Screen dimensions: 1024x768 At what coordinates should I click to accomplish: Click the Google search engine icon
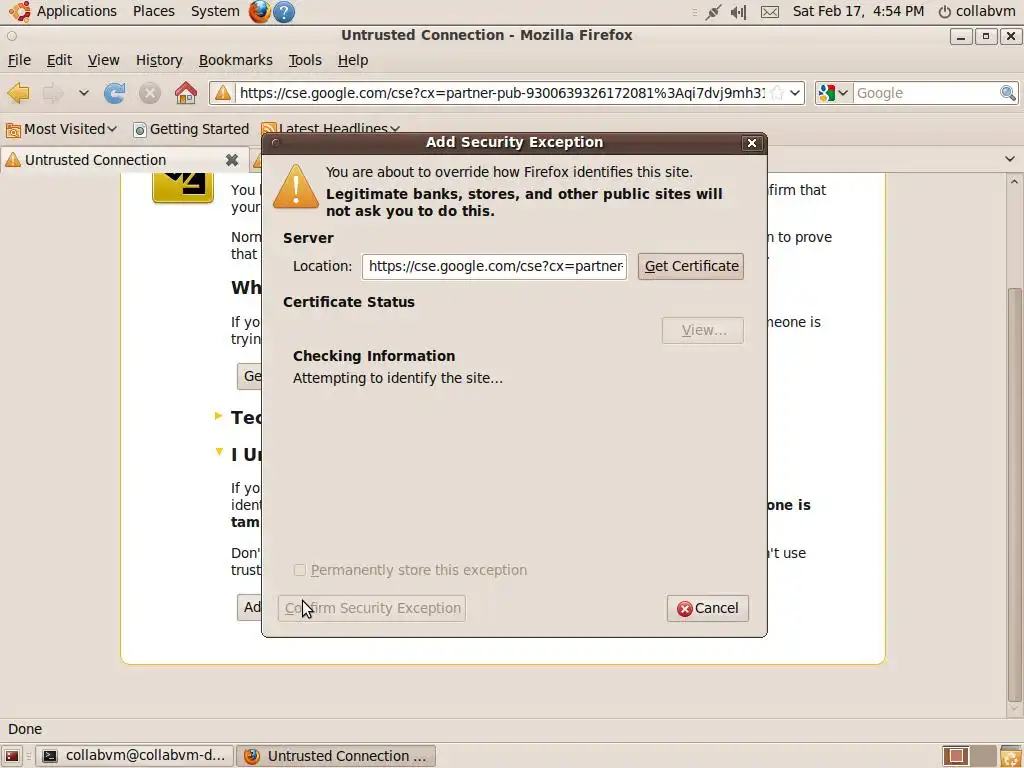pos(826,93)
